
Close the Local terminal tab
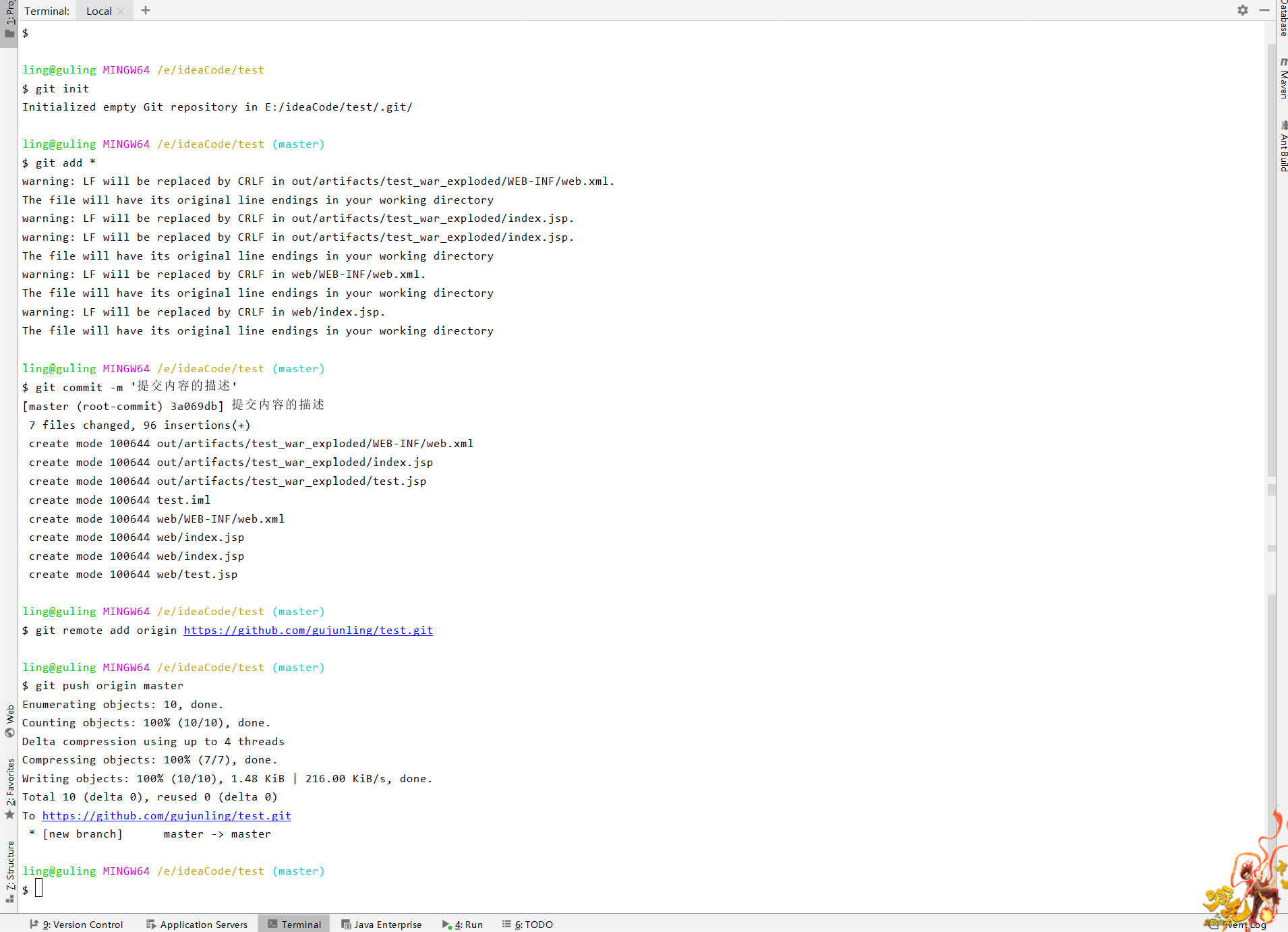[x=121, y=11]
